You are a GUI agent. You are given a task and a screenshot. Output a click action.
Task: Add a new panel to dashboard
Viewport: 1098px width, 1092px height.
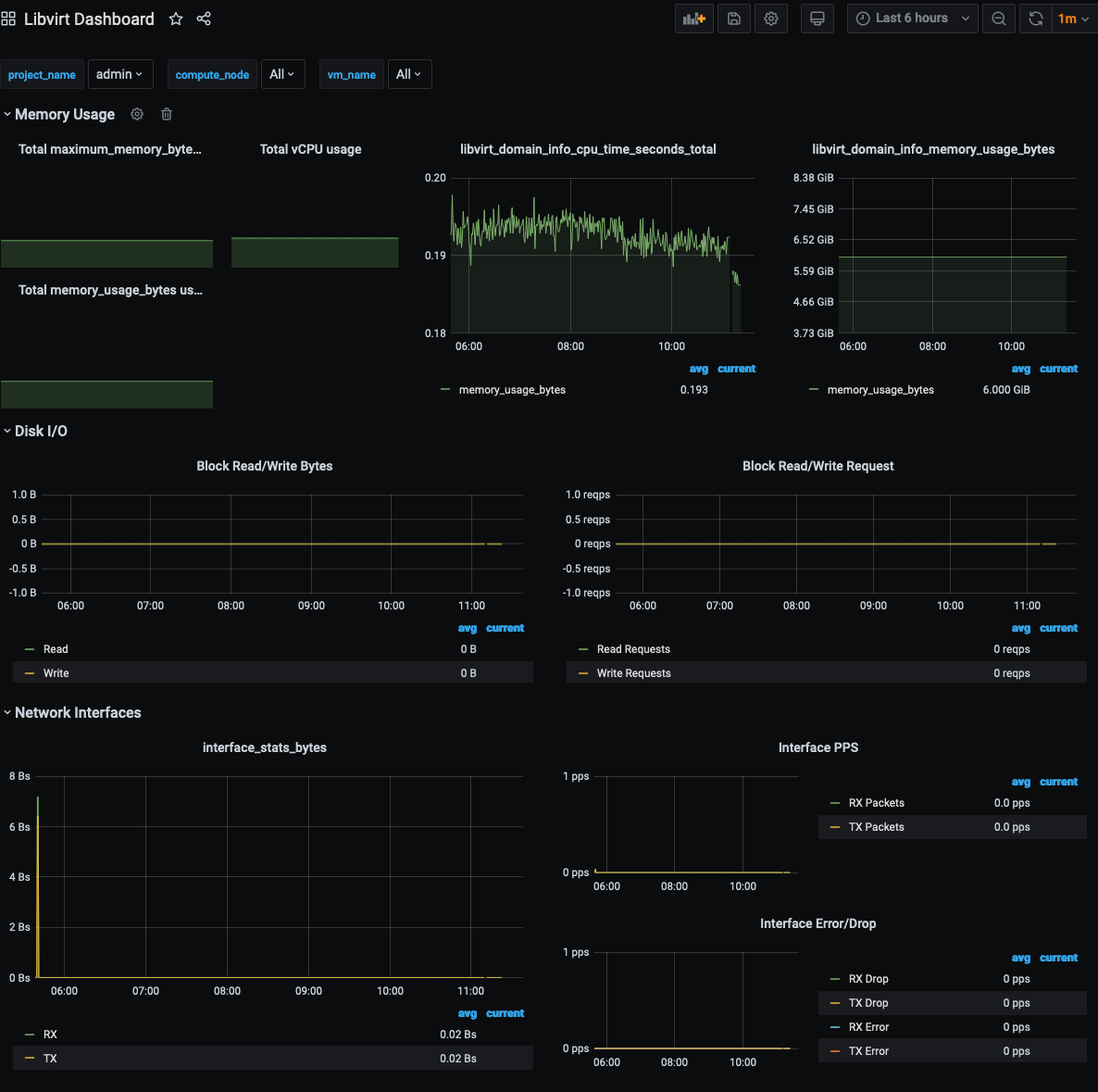click(694, 19)
